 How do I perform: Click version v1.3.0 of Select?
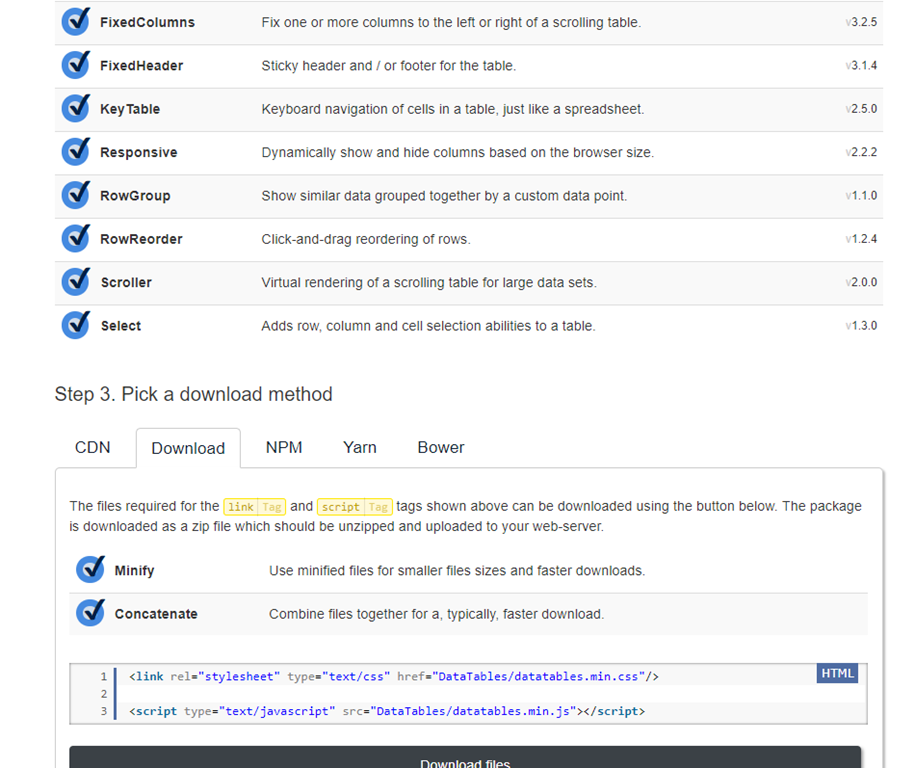(x=861, y=325)
